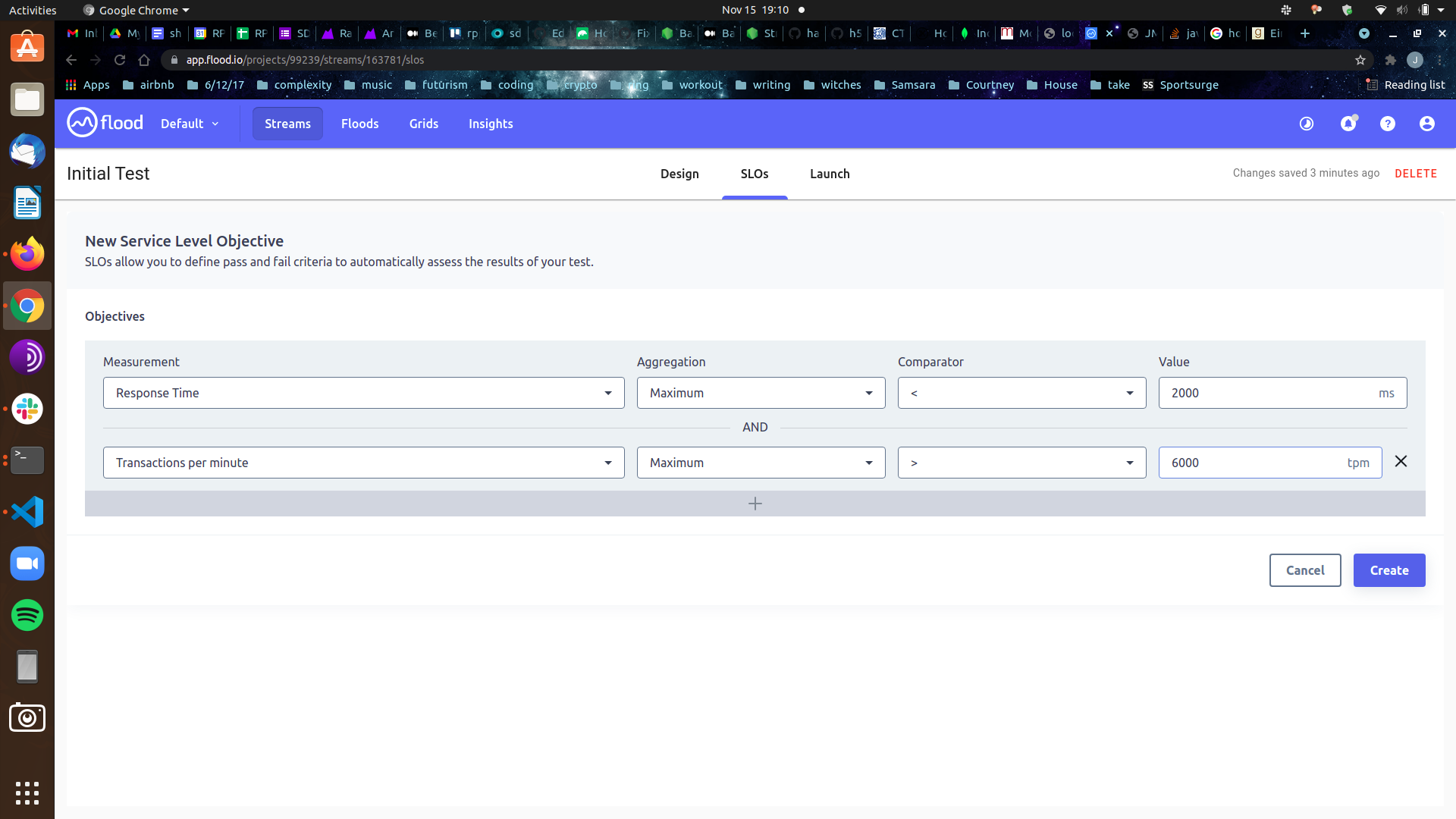This screenshot has width=1456, height=819.
Task: Add another objective with the plus icon
Action: click(755, 503)
